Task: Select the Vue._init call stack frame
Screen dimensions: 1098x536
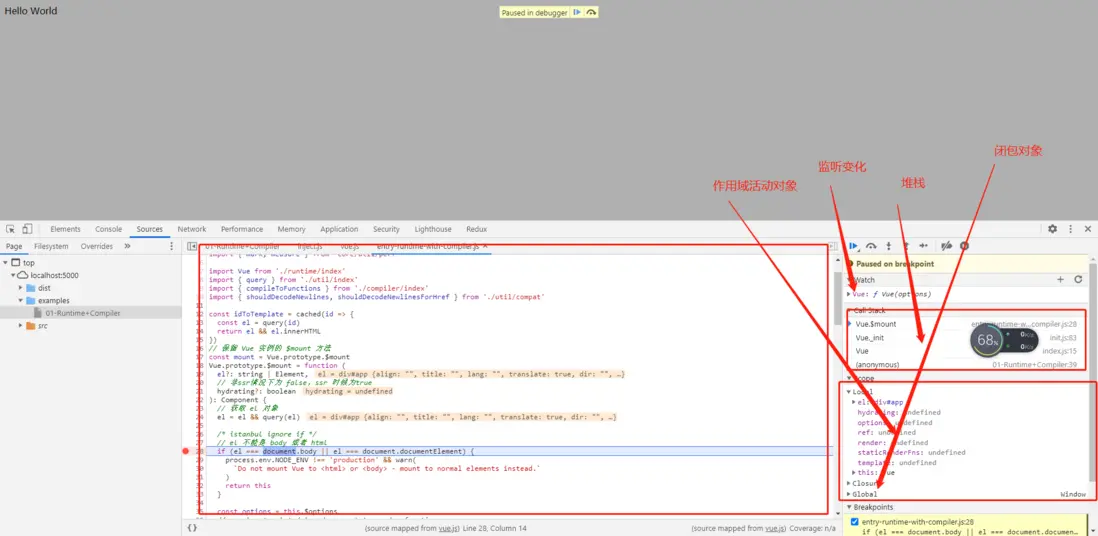Action: pos(966,338)
